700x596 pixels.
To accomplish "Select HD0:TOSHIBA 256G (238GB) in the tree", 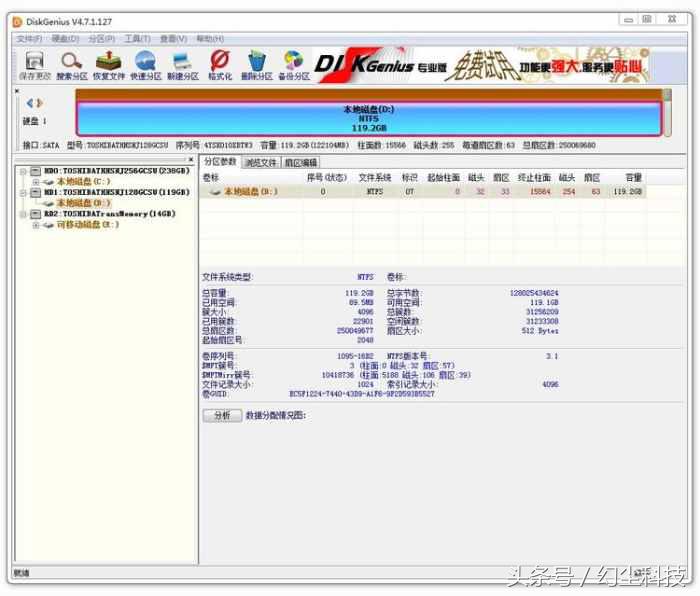I will click(117, 171).
